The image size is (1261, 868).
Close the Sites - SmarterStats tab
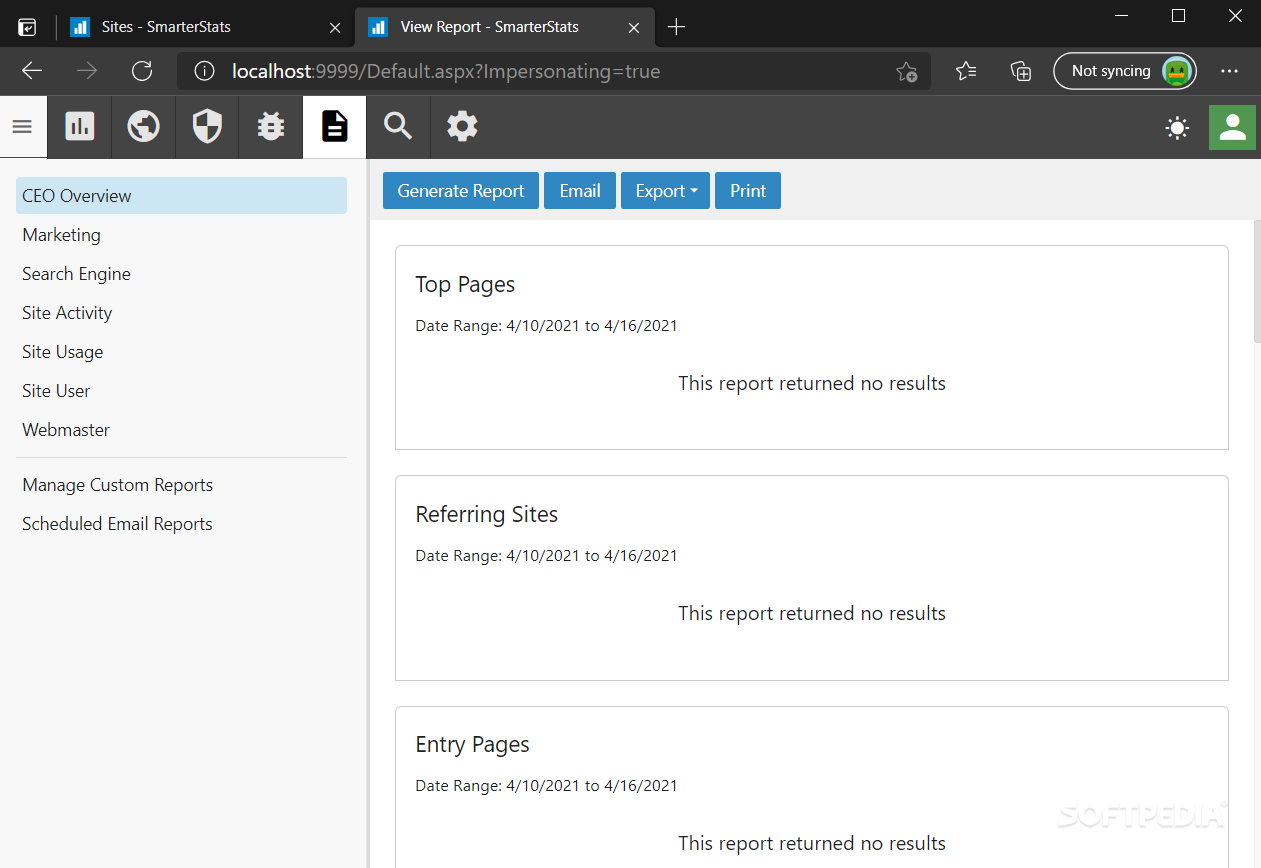click(x=333, y=27)
